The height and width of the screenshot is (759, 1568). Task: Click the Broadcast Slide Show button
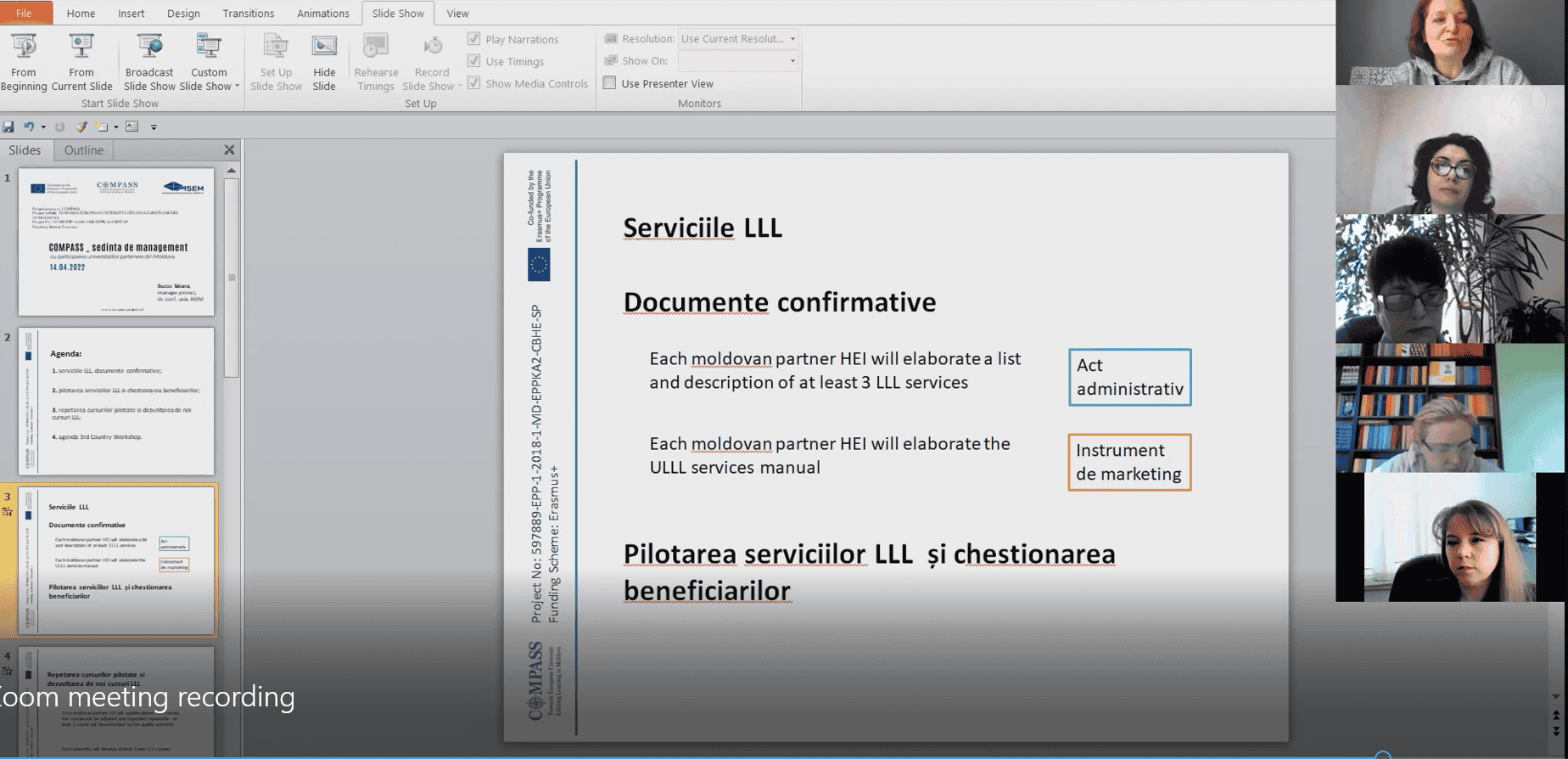pyautogui.click(x=149, y=62)
